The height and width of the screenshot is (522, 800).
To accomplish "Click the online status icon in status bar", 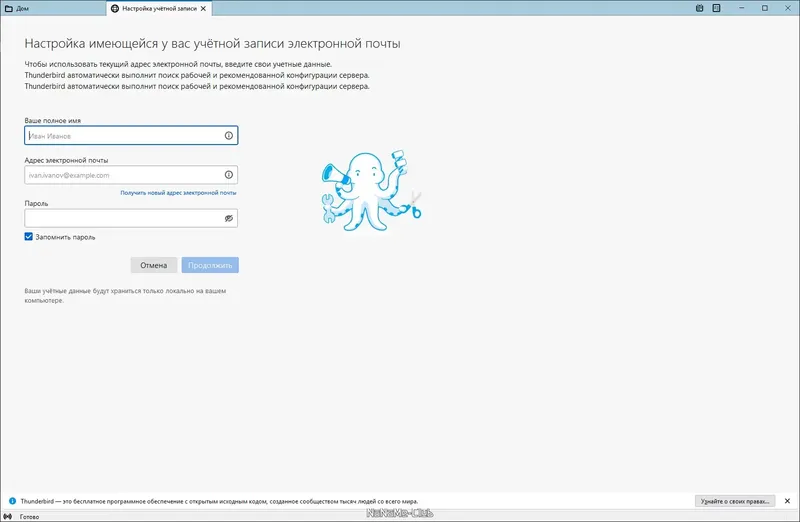I will click(8, 516).
